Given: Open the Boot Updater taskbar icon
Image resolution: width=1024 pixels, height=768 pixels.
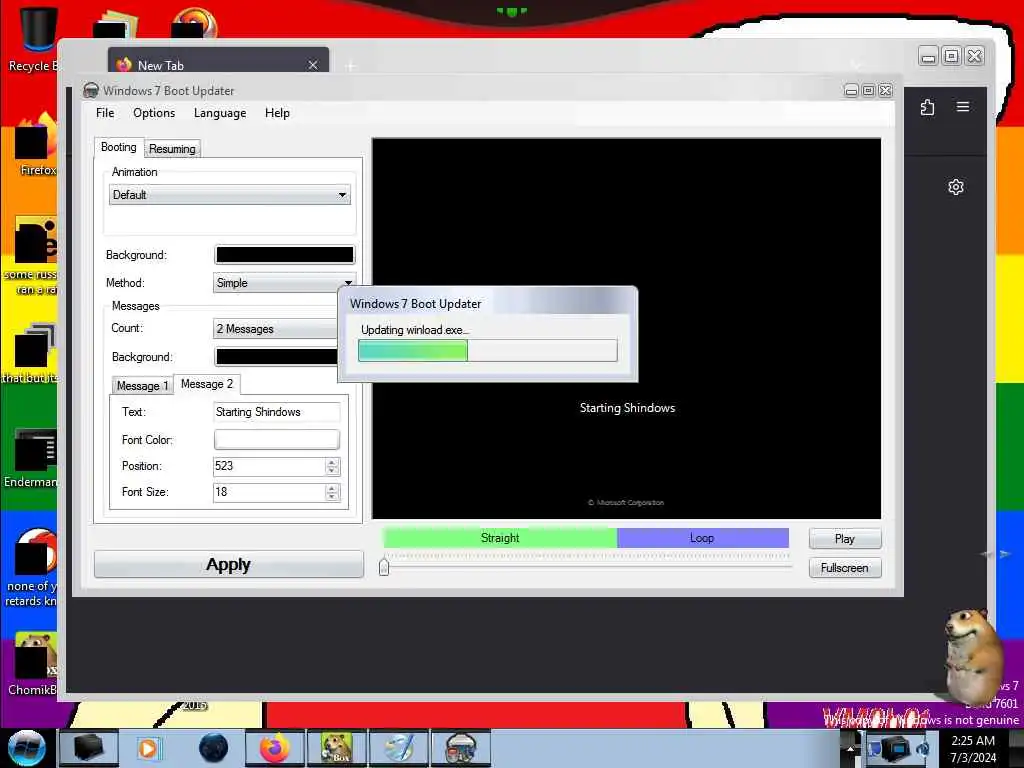Looking at the screenshot, I should click(460, 748).
